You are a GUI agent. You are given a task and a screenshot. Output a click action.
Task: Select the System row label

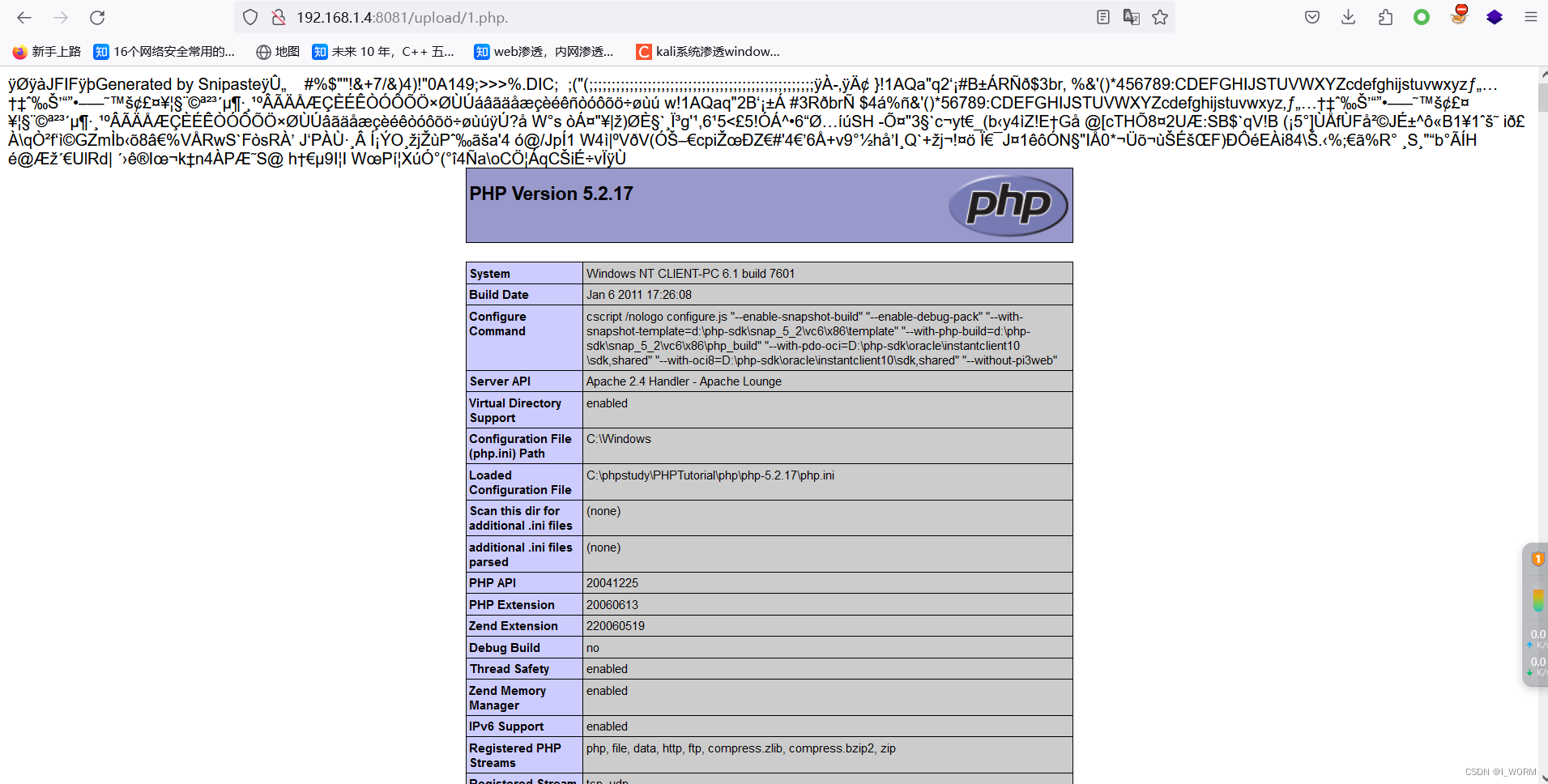tap(490, 274)
